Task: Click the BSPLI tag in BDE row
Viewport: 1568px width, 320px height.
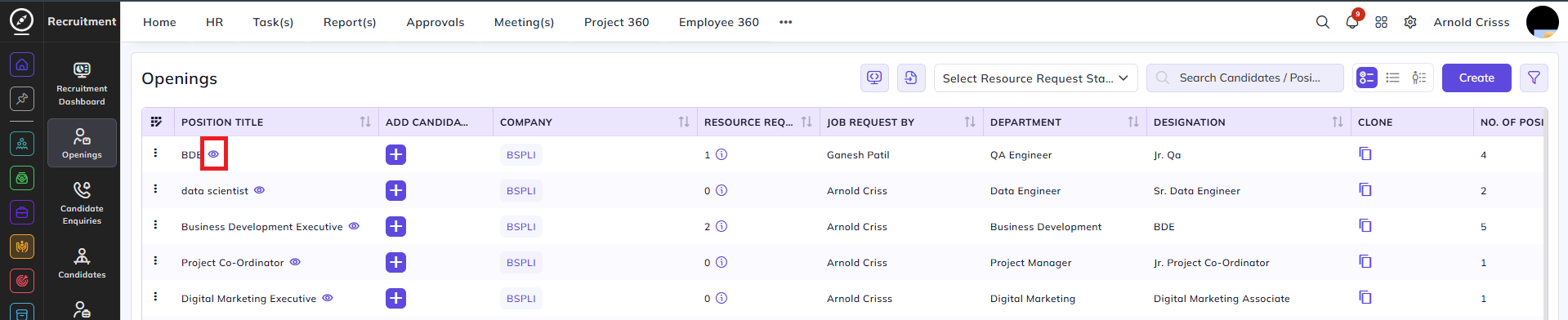Action: point(520,154)
